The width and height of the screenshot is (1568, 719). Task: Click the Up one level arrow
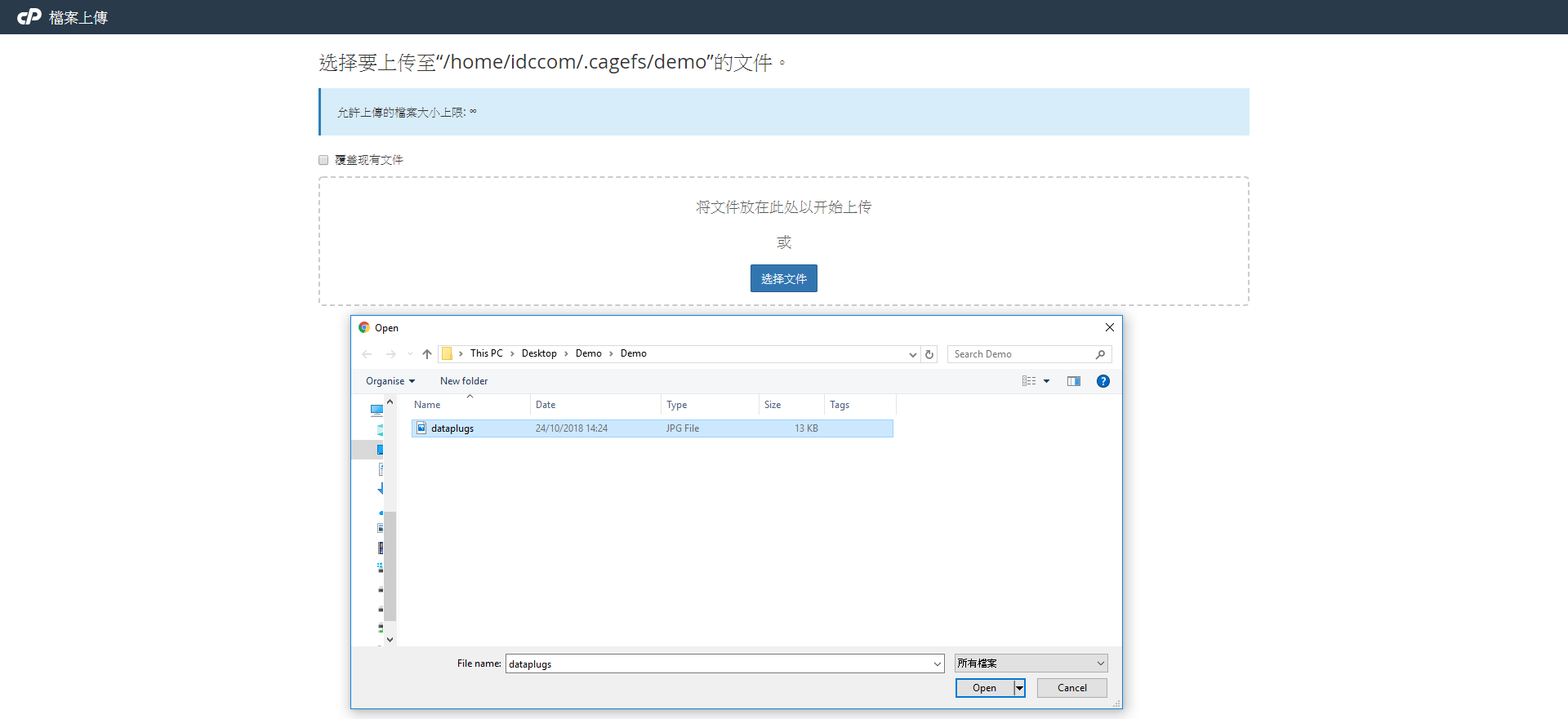click(x=427, y=354)
